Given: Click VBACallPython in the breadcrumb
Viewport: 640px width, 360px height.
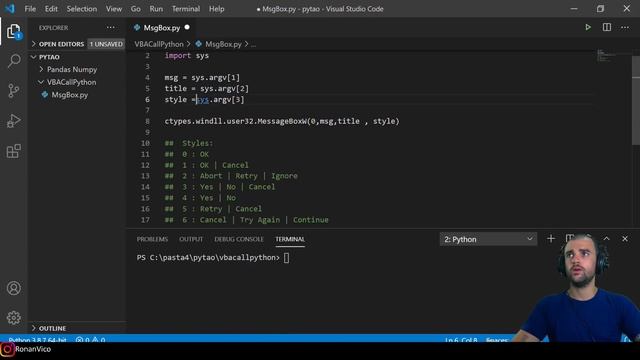Looking at the screenshot, I should (159, 44).
